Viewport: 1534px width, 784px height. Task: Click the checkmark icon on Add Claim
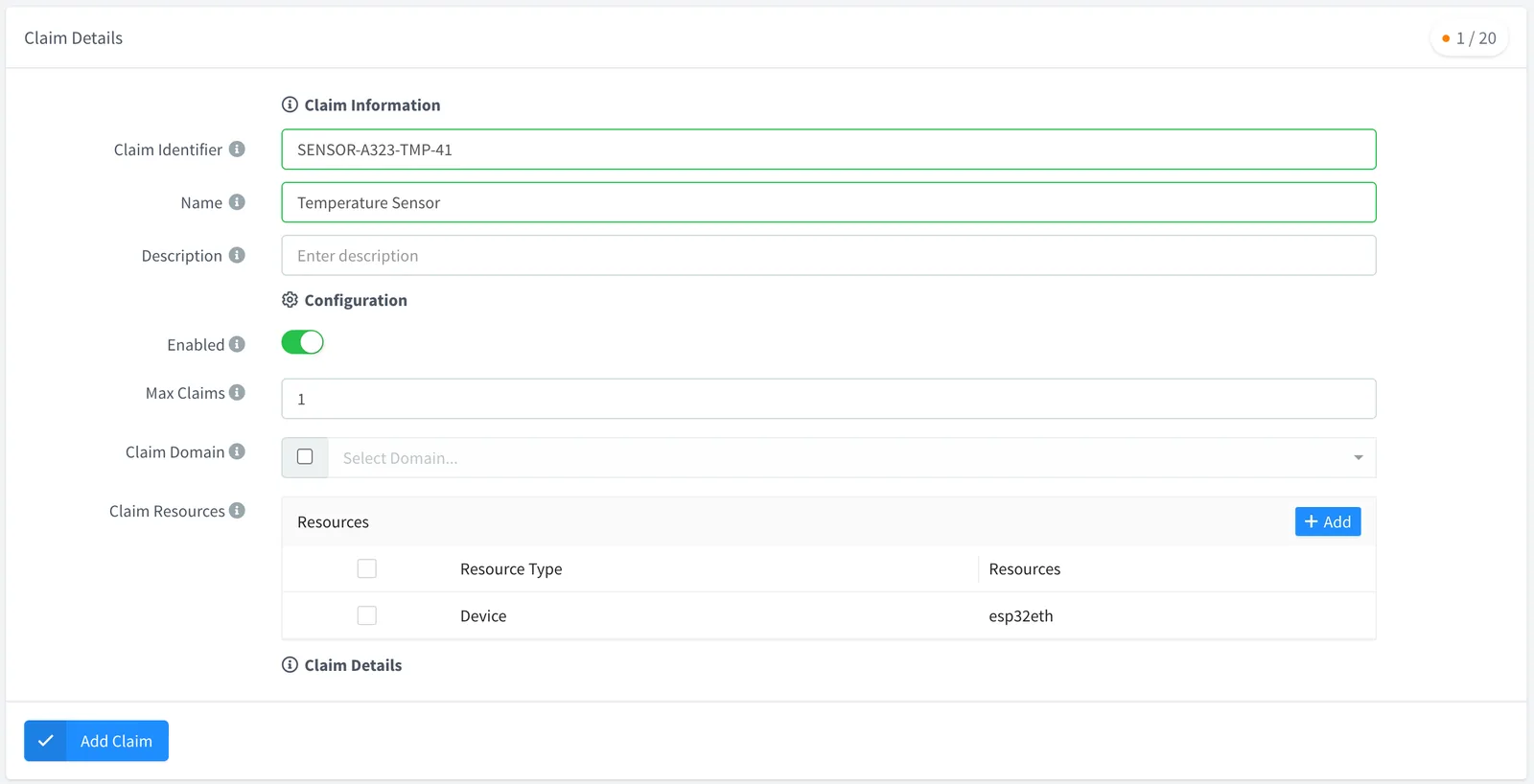point(45,741)
